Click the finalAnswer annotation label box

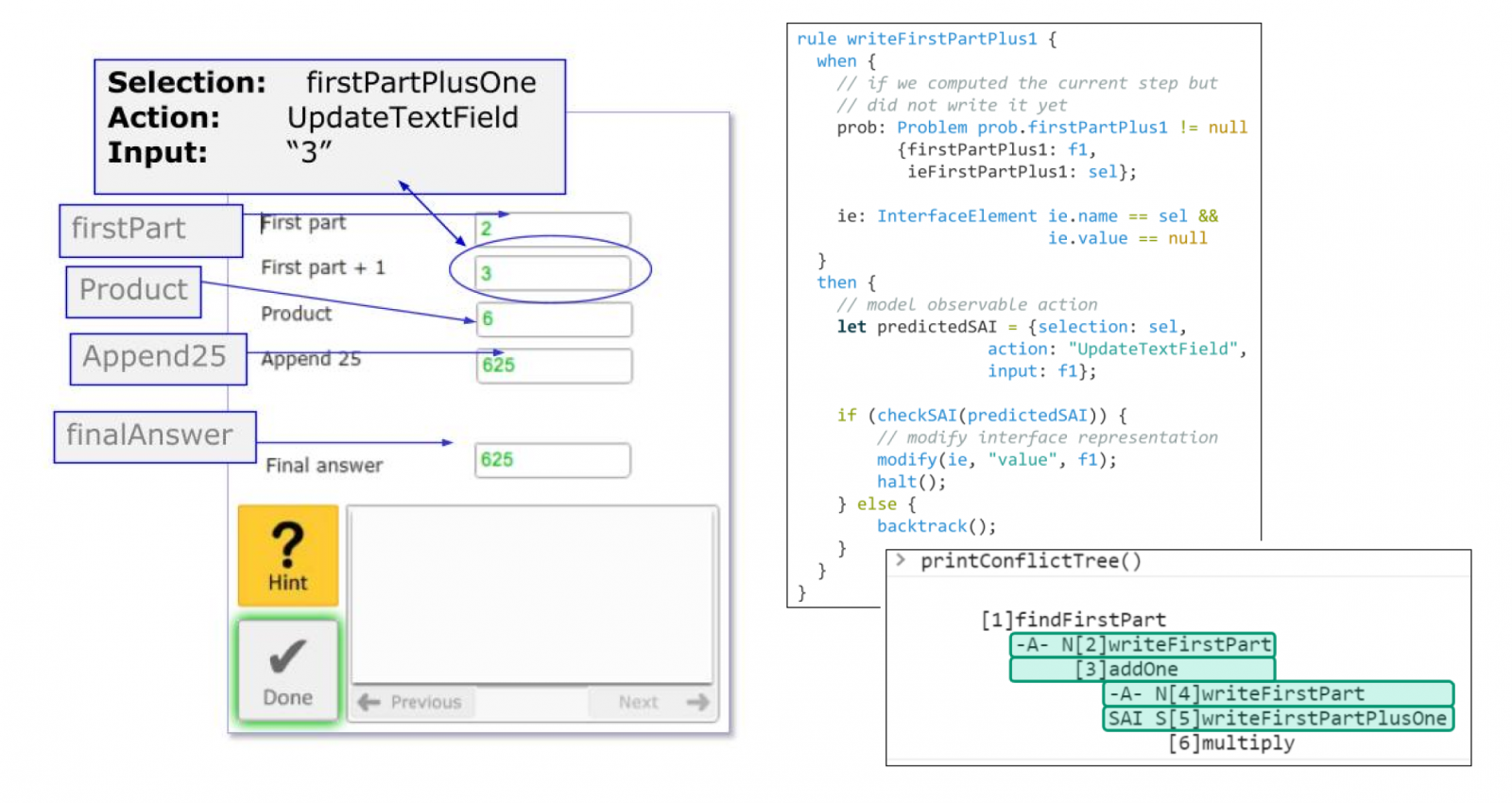(x=155, y=436)
